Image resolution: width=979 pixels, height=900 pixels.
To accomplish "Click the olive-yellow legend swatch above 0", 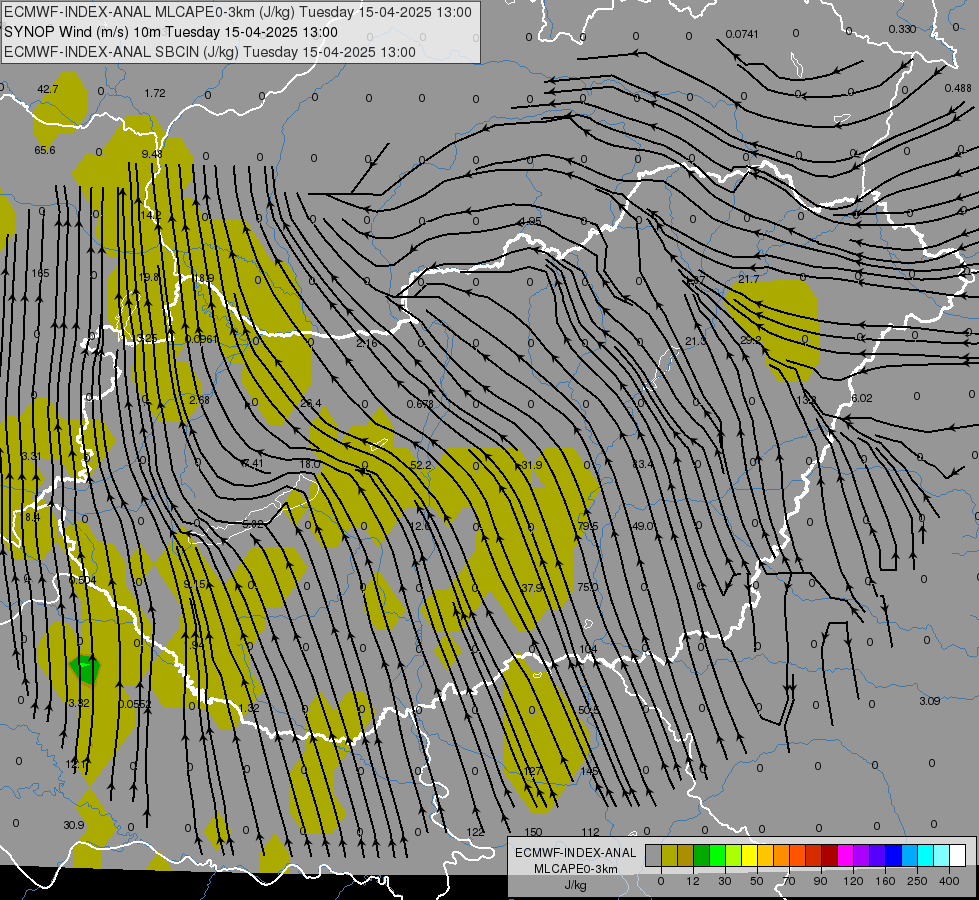I will click(x=670, y=855).
